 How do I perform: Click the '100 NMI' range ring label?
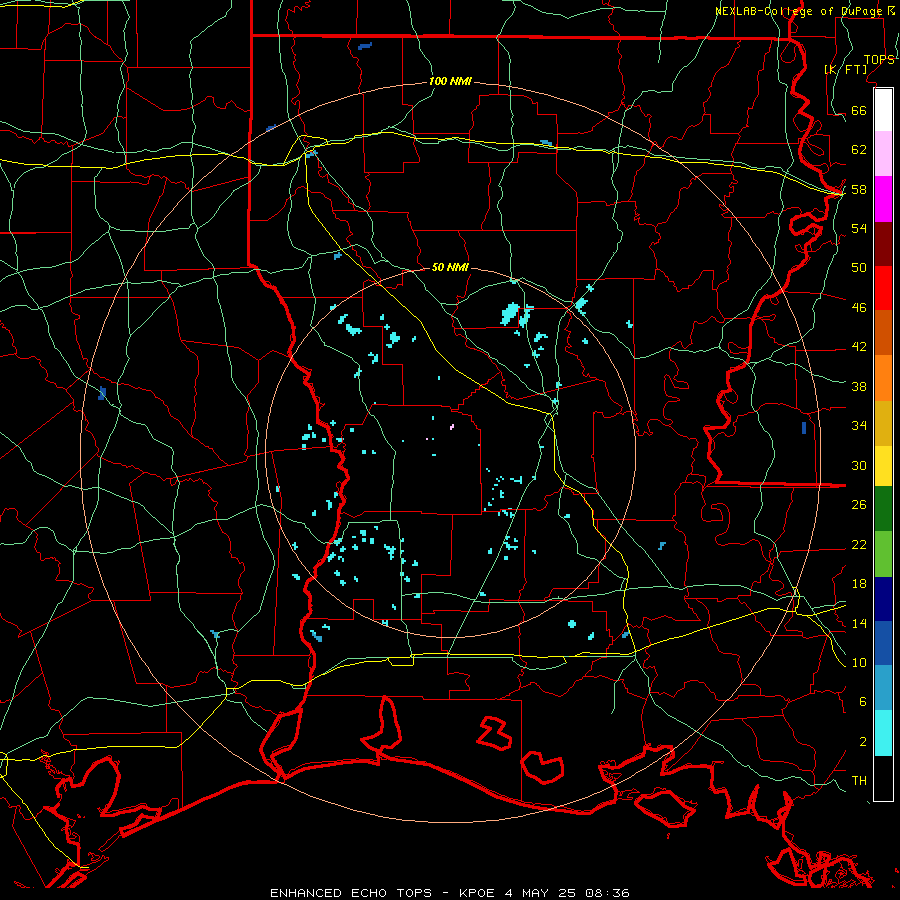(451, 82)
